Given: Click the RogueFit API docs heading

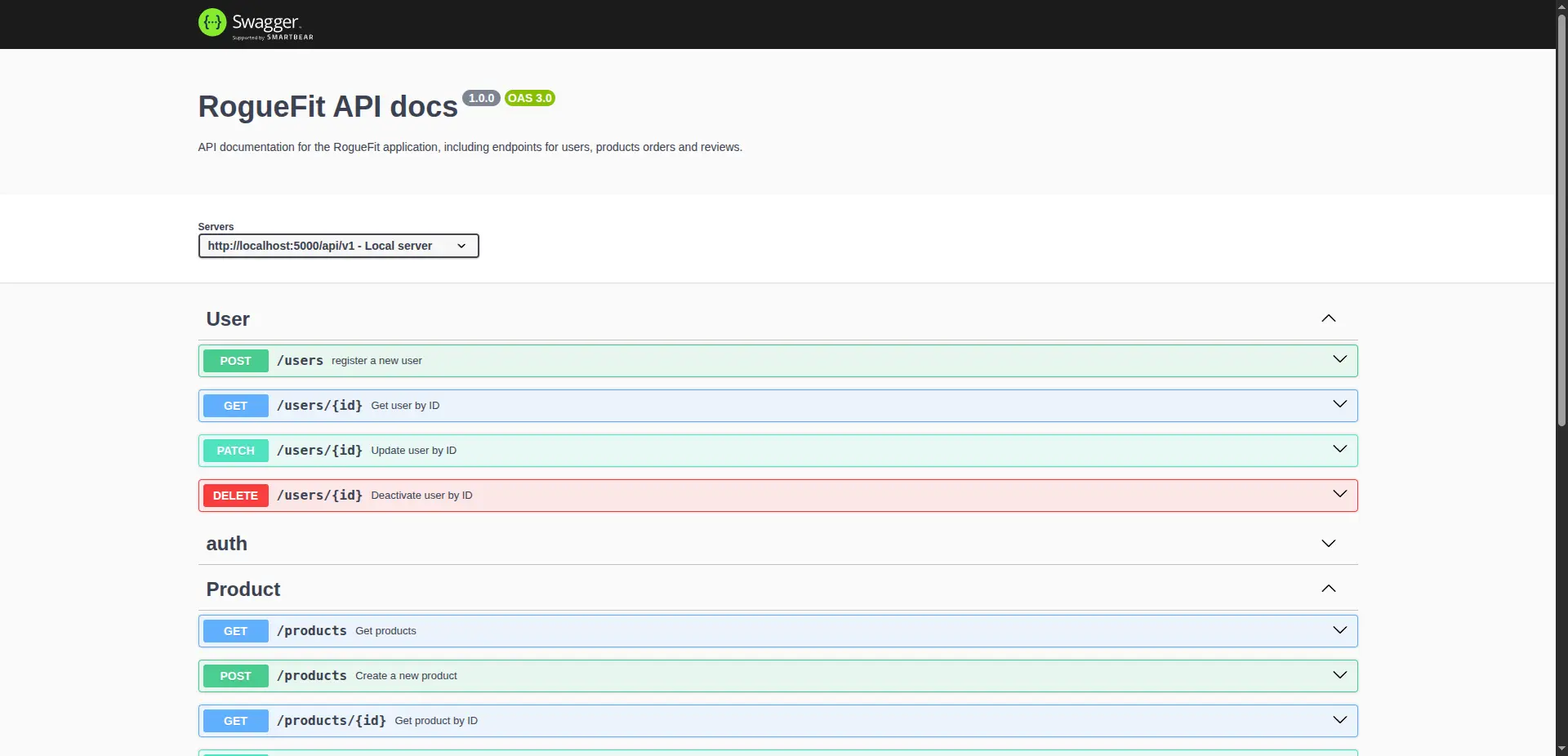Looking at the screenshot, I should (326, 107).
